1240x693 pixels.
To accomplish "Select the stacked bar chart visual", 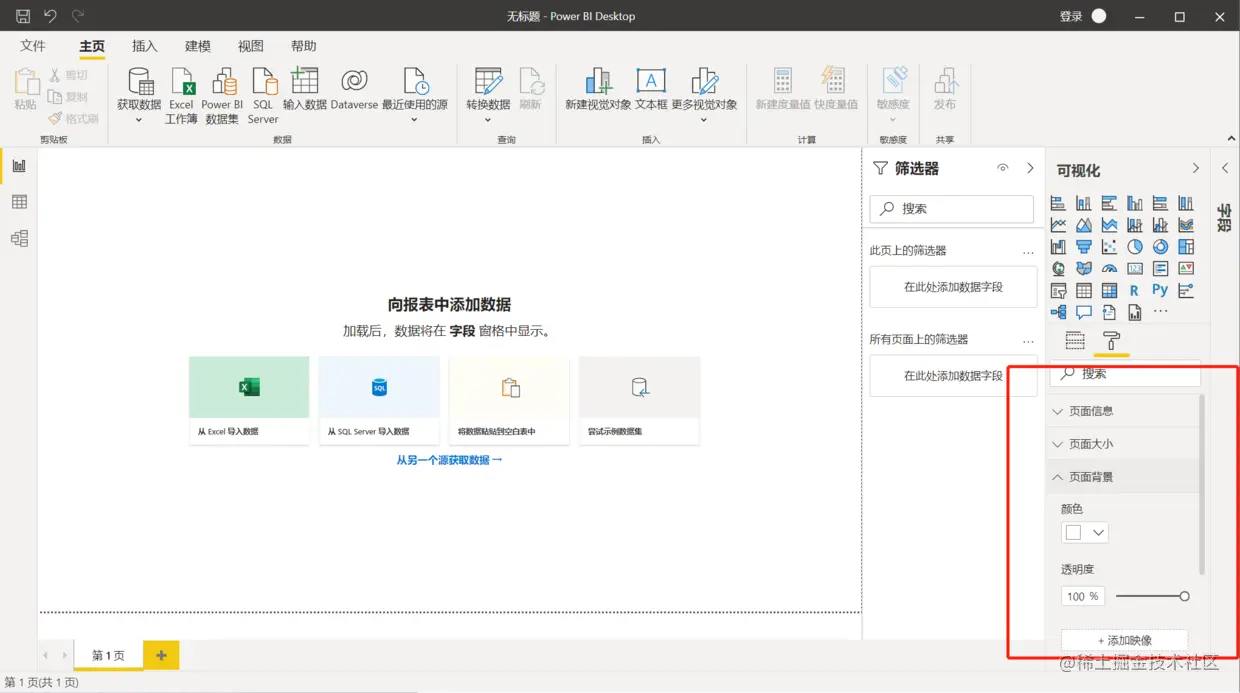I will coord(1058,203).
